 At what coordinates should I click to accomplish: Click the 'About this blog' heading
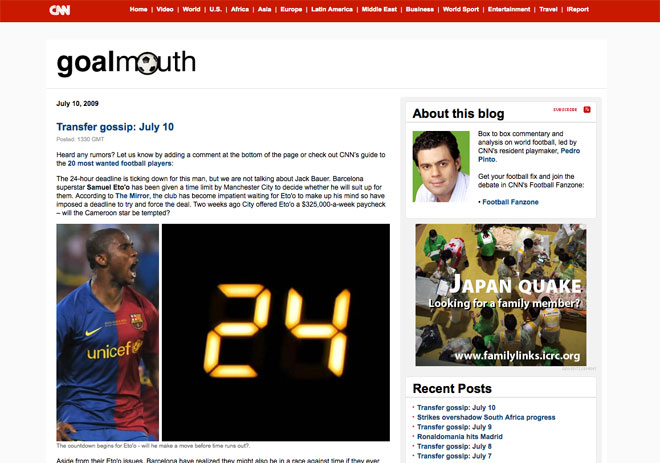pyautogui.click(x=458, y=114)
